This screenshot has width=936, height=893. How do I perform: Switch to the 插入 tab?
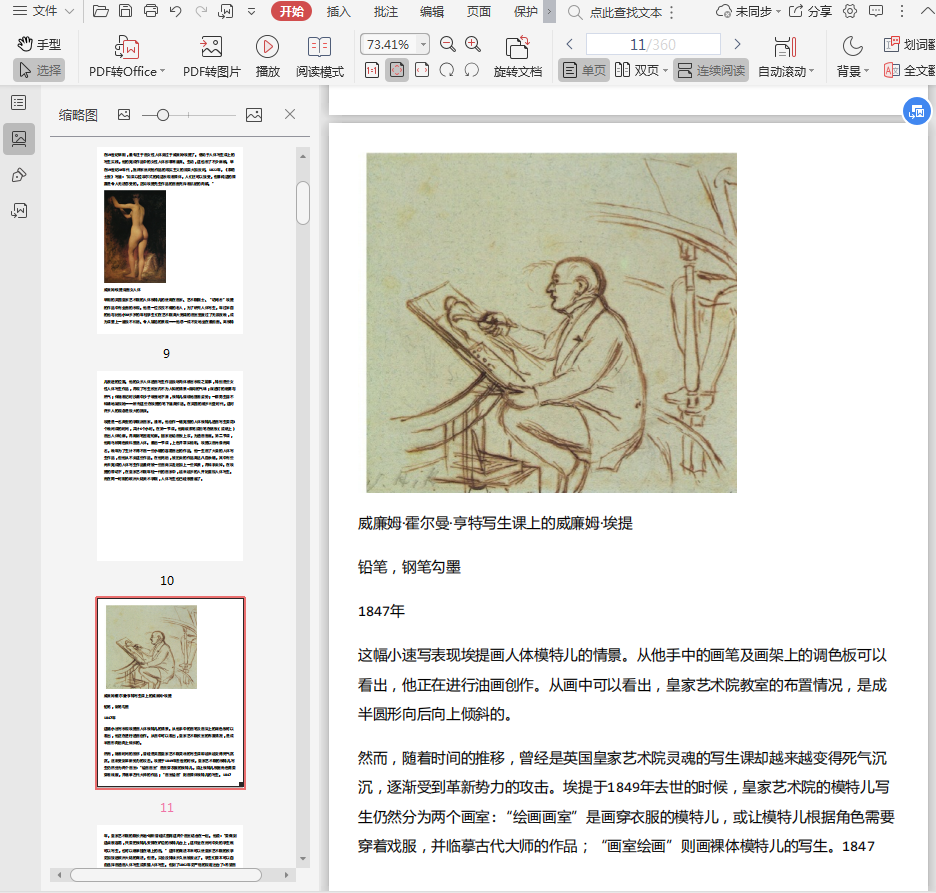click(338, 11)
